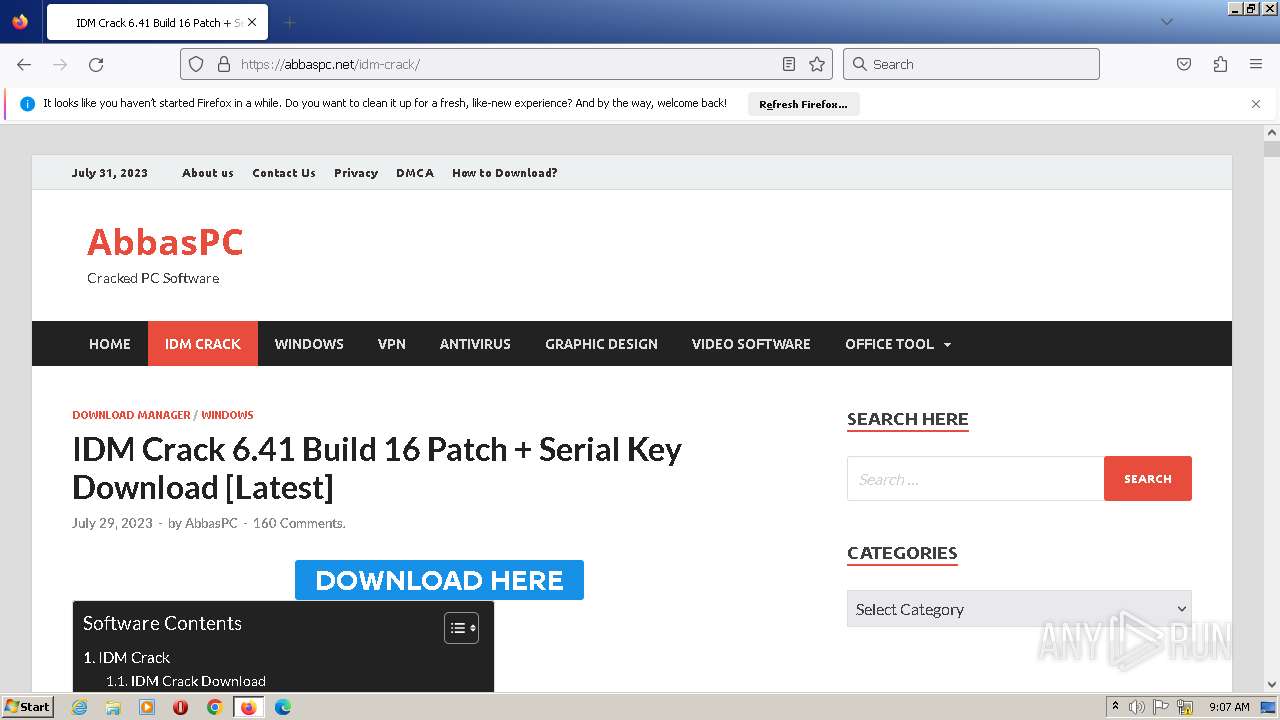Open the tracking protection shield icon
The image size is (1280, 720).
pyautogui.click(x=196, y=64)
